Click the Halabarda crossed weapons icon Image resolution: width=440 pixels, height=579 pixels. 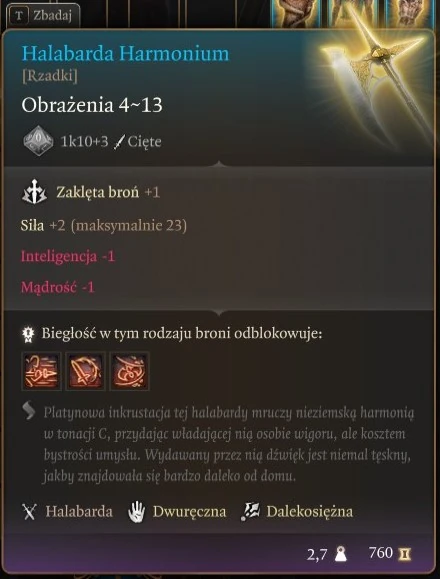[x=29, y=512]
